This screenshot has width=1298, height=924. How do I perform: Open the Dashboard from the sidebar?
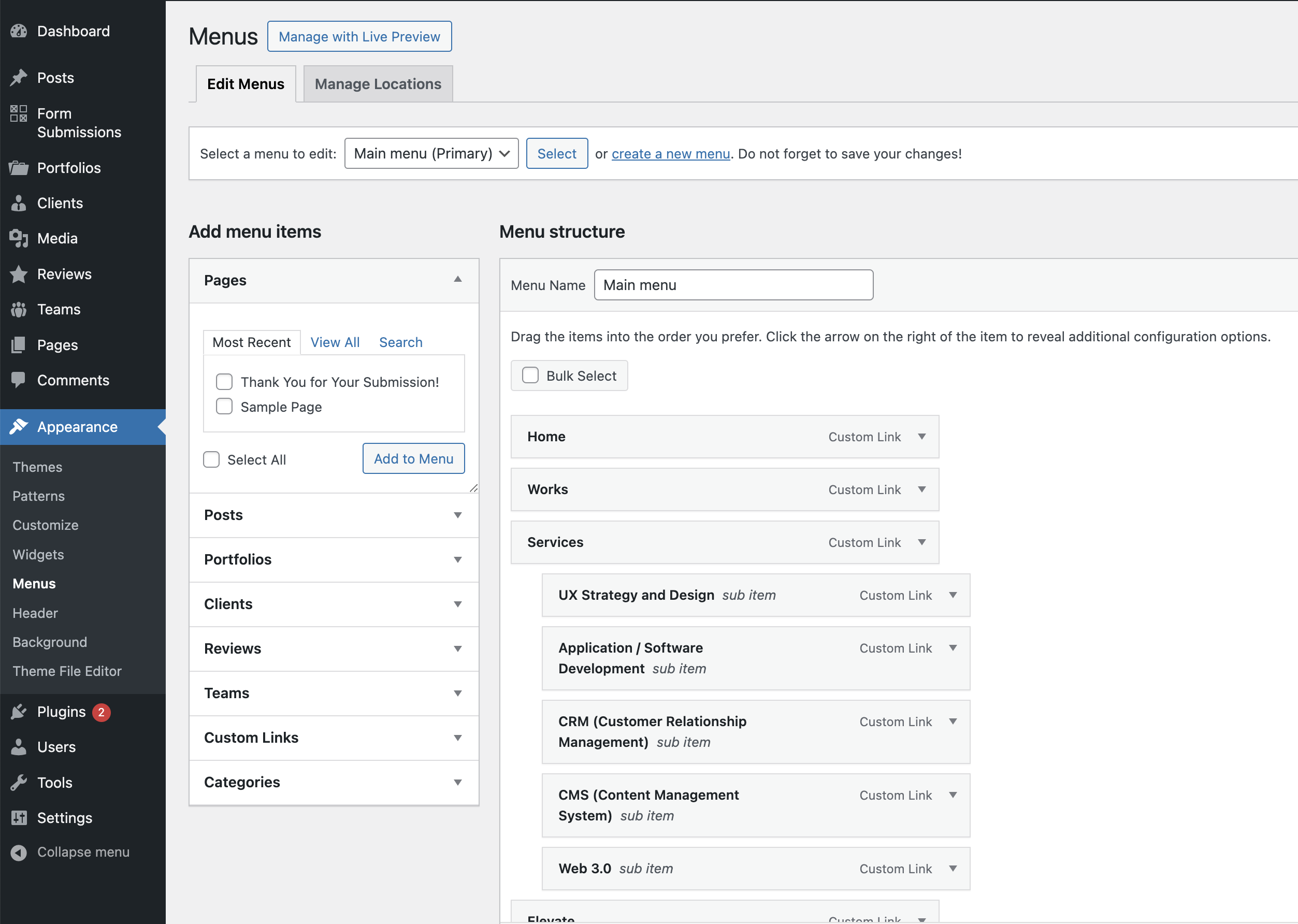tap(19, 31)
